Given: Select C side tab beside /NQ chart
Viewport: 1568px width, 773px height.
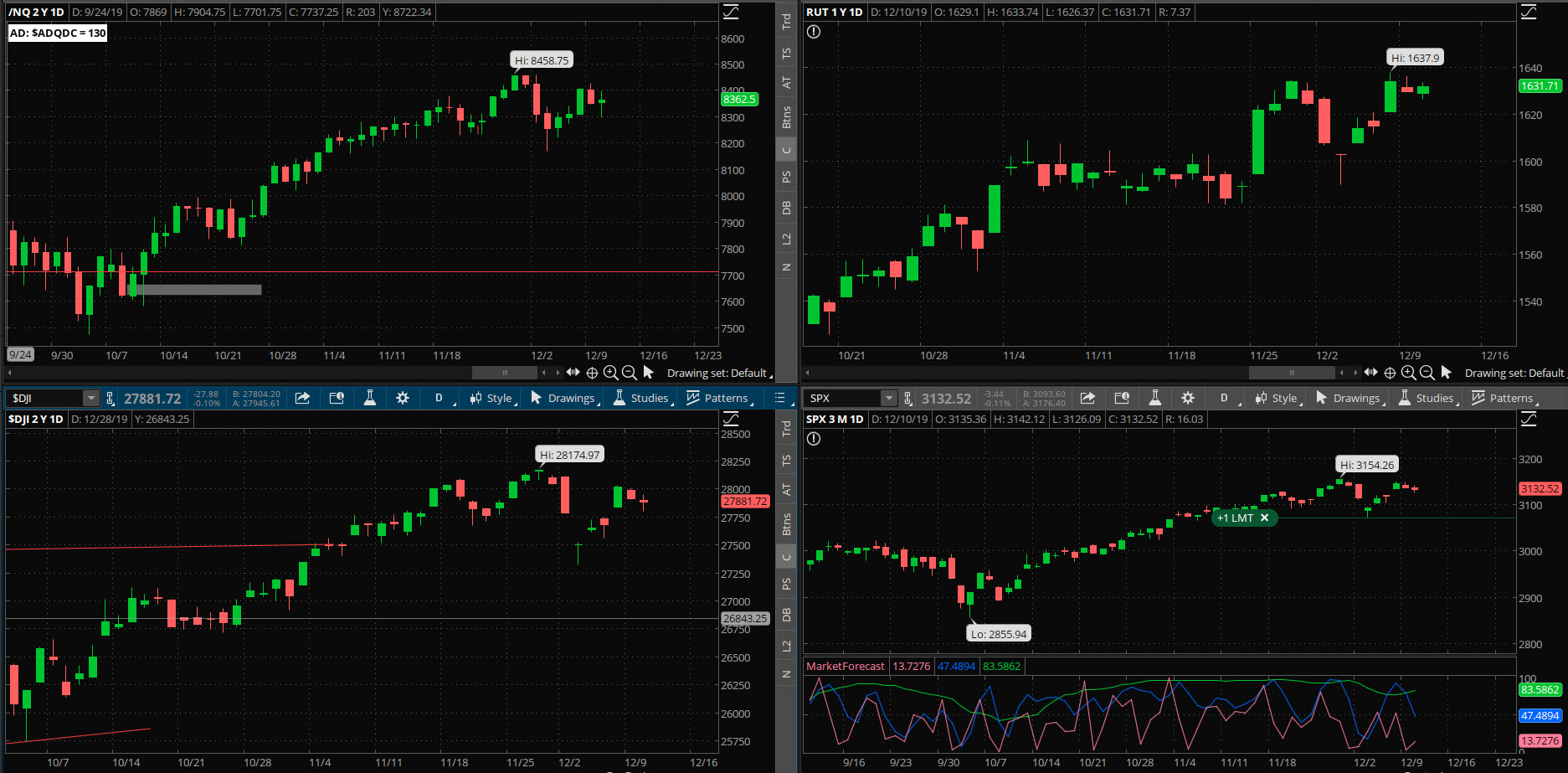Looking at the screenshot, I should 786,151.
